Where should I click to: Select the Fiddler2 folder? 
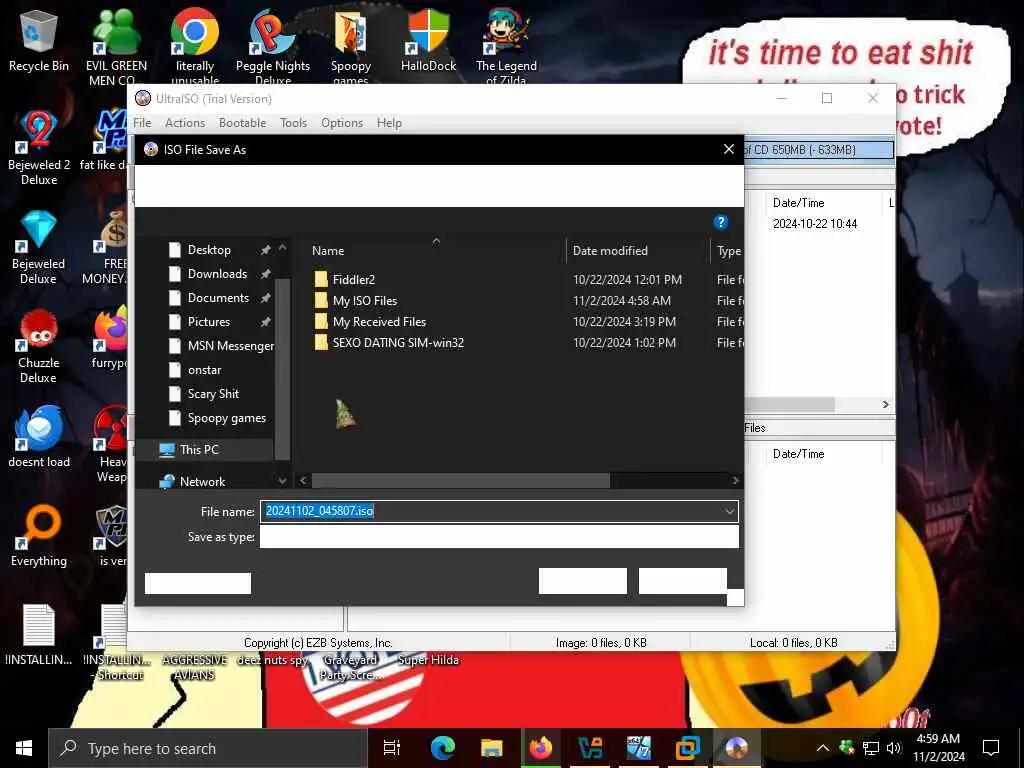(353, 280)
